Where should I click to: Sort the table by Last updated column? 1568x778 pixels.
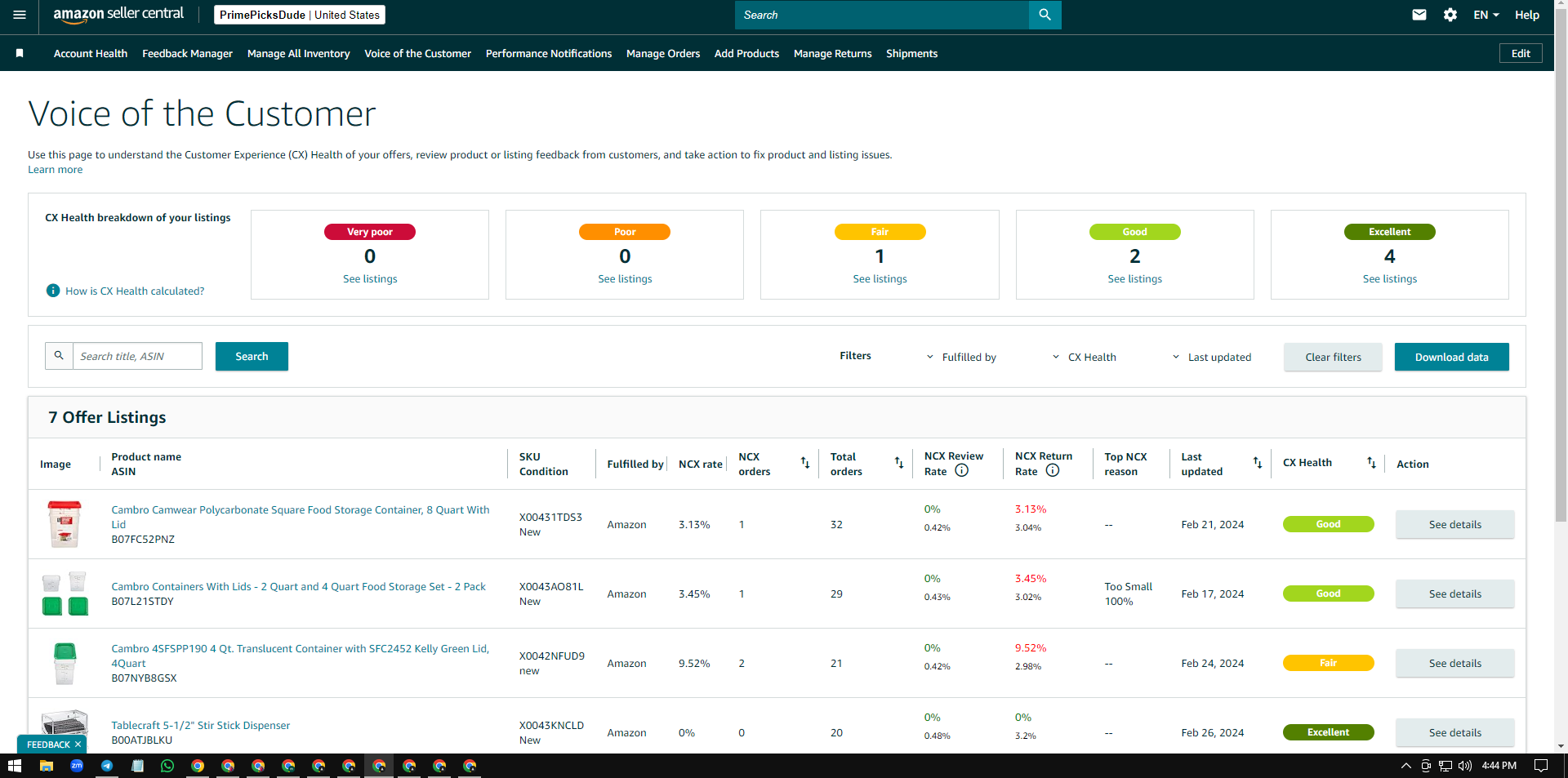coord(1258,463)
